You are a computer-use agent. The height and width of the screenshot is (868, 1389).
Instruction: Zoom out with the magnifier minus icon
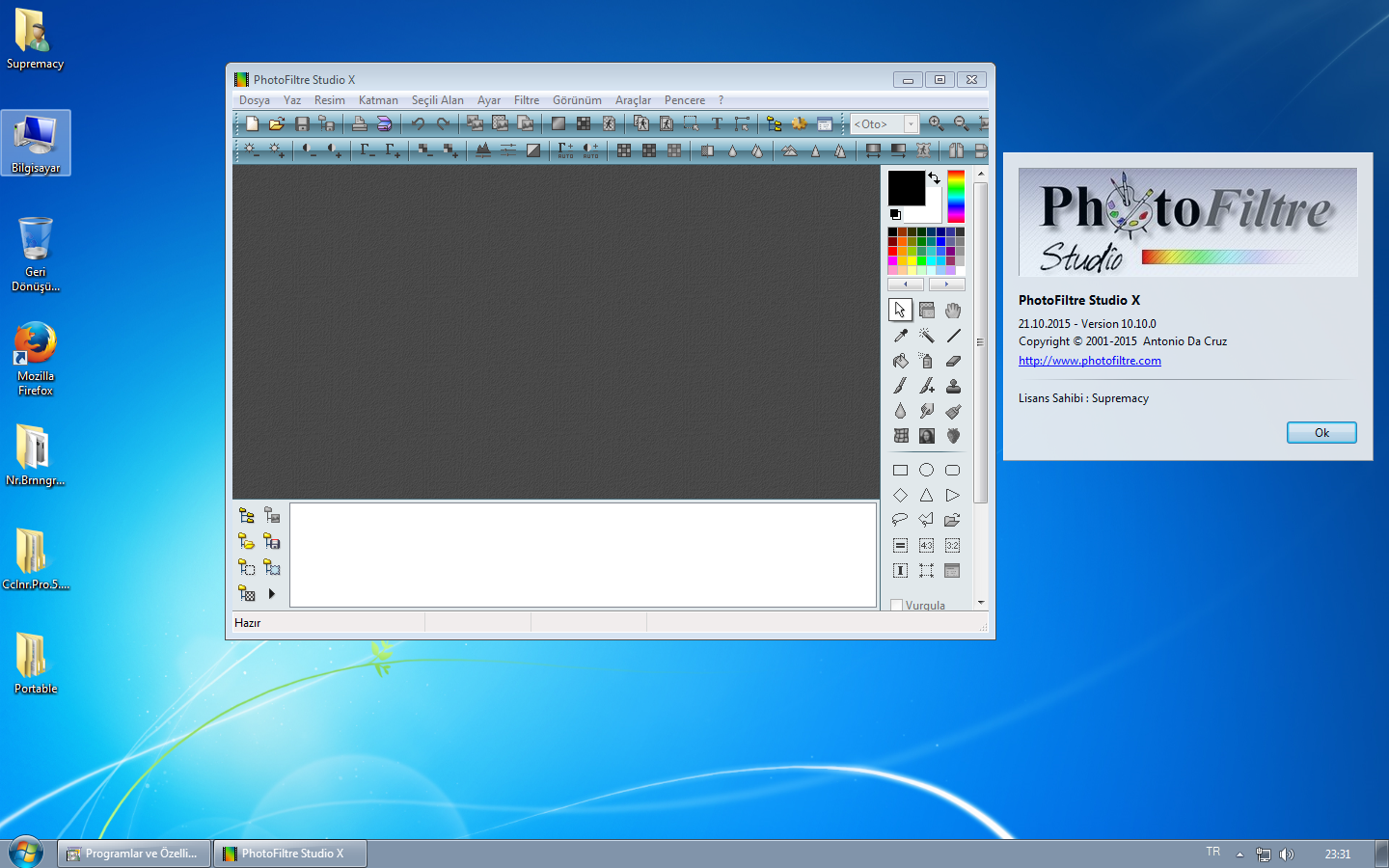coord(961,123)
